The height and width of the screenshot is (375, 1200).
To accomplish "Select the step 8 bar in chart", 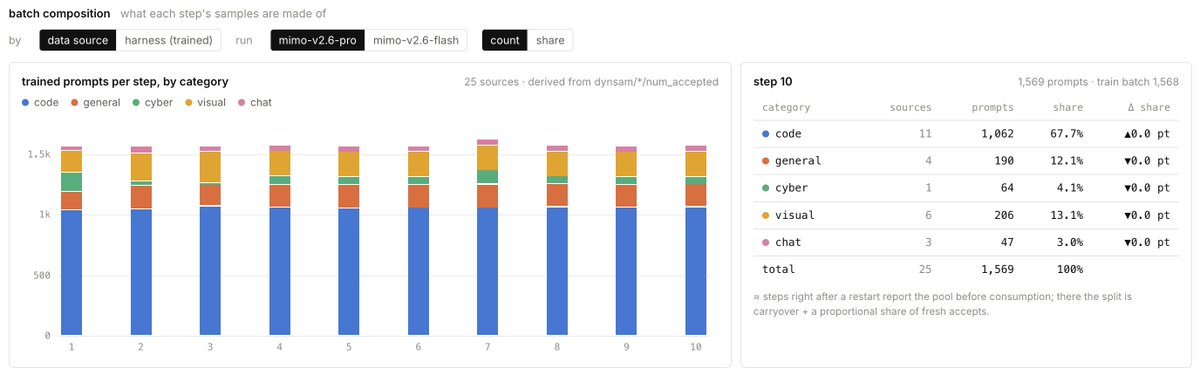I will click(557, 240).
